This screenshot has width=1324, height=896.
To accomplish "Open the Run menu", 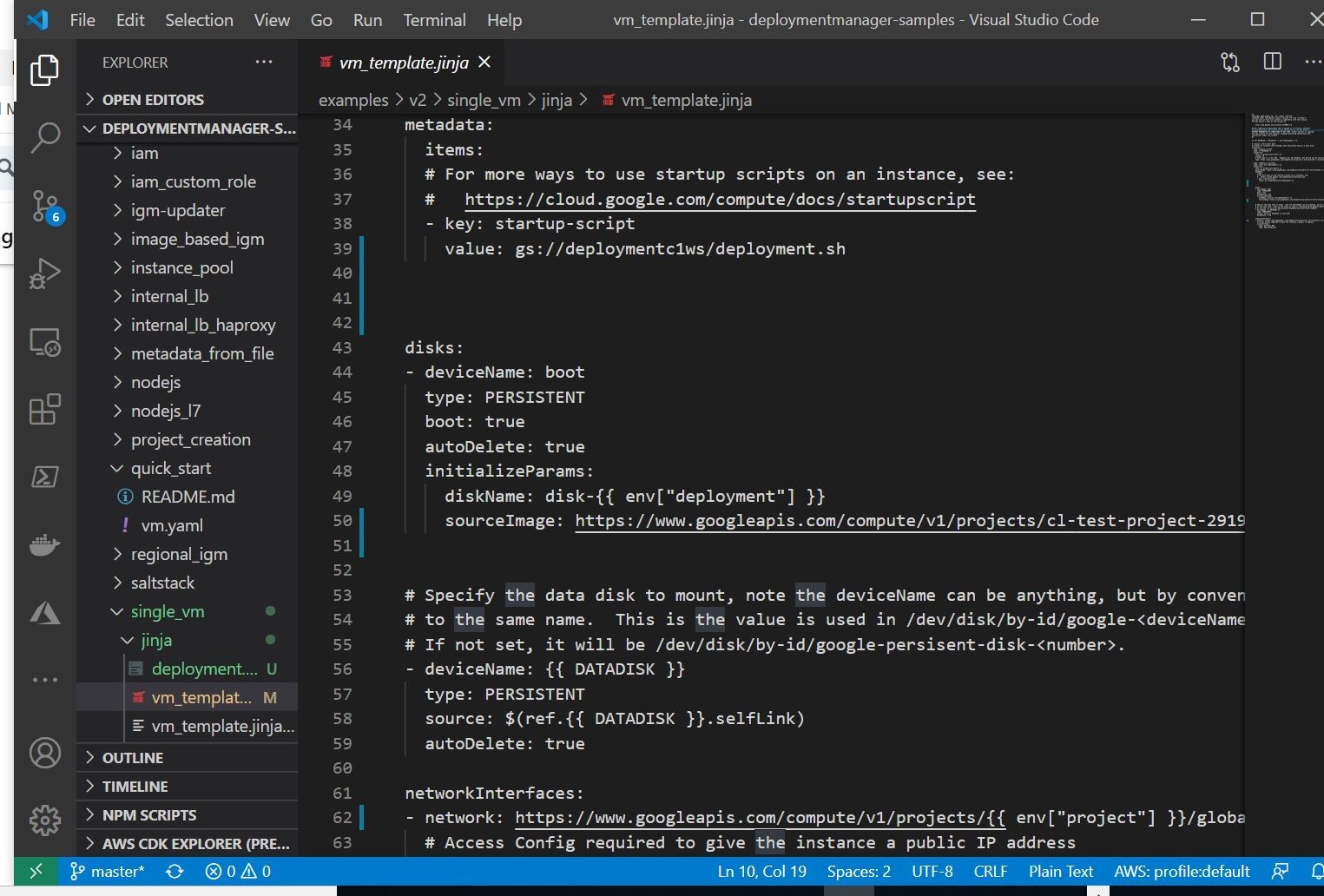I will pos(367,20).
